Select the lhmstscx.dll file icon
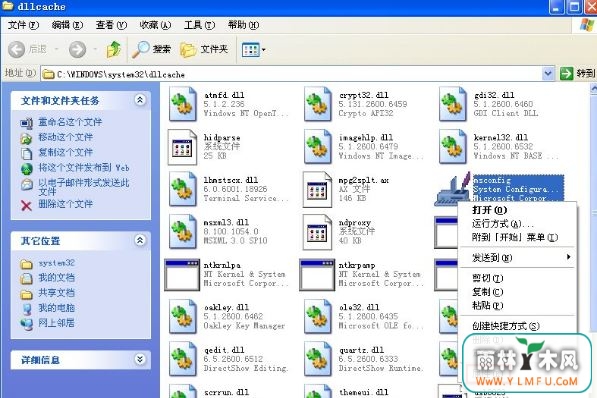This screenshot has height=398, width=597. 183,189
